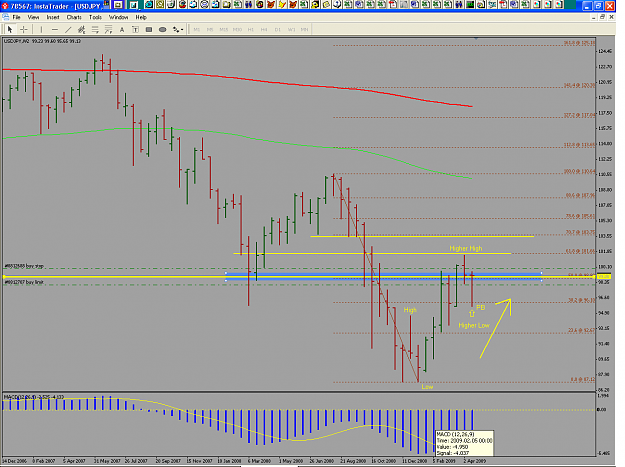625x467 pixels.
Task: Open the File menu
Action: click(x=16, y=17)
